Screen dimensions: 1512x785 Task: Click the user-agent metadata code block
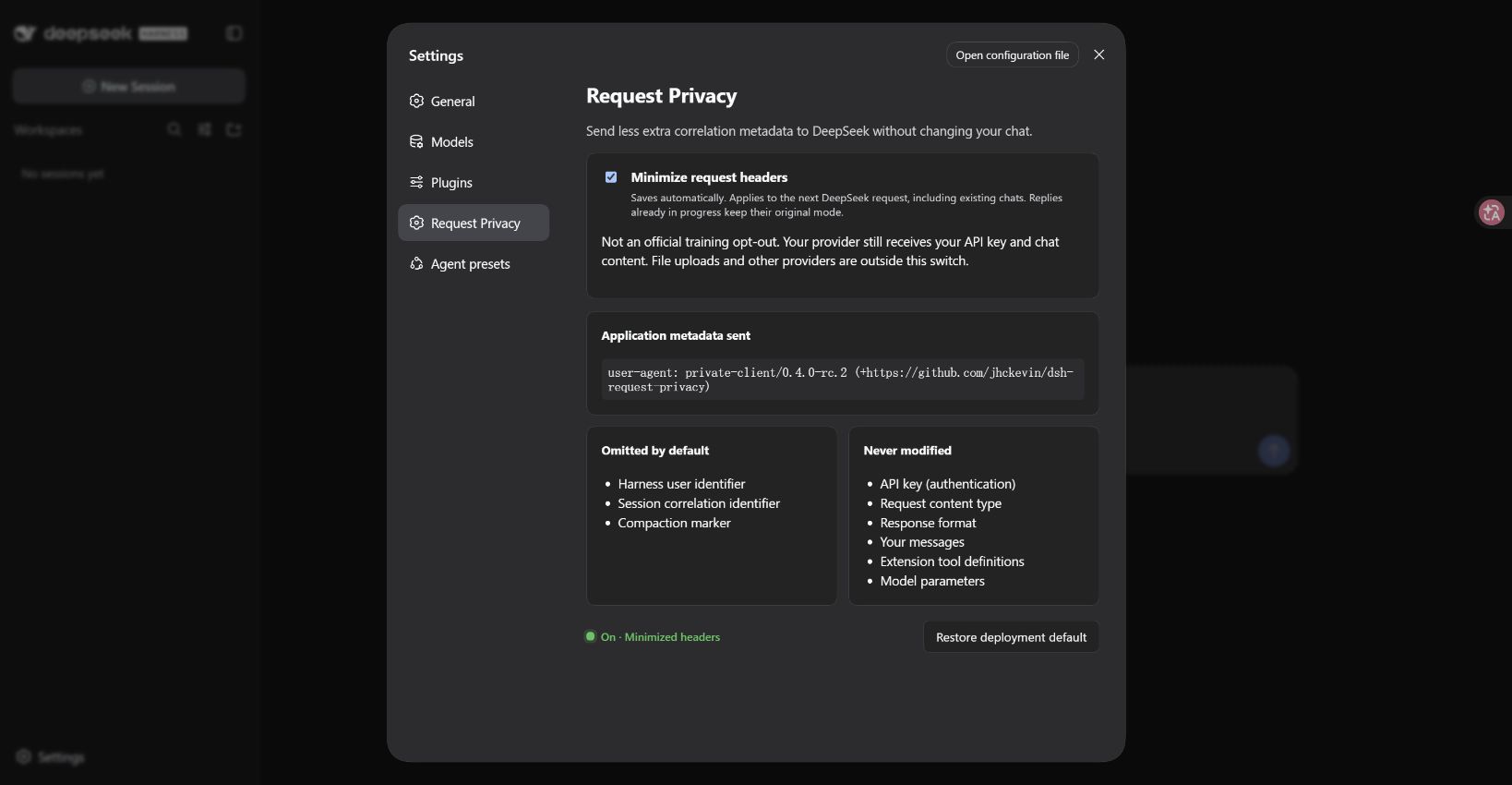click(x=843, y=380)
